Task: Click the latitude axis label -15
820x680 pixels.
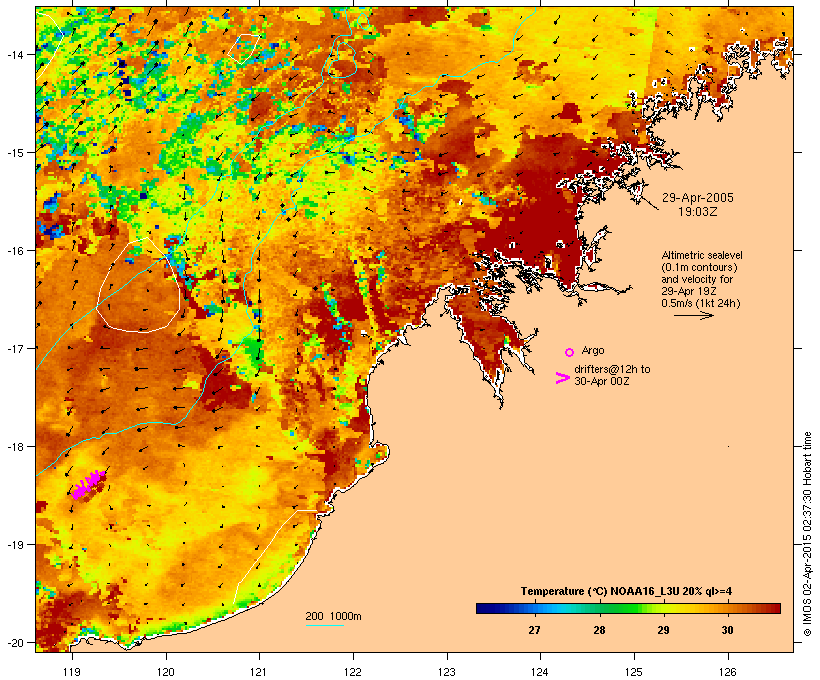Action: coord(14,152)
